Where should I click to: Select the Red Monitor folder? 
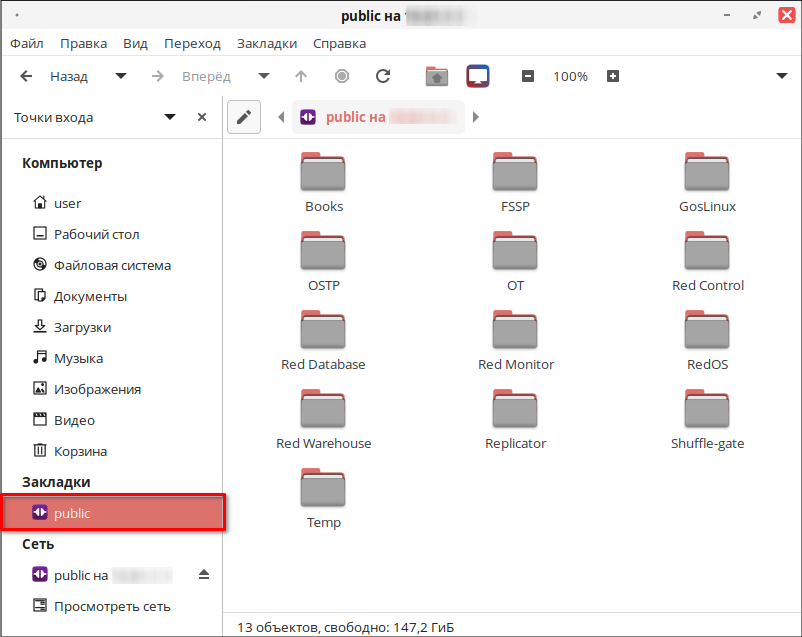516,341
